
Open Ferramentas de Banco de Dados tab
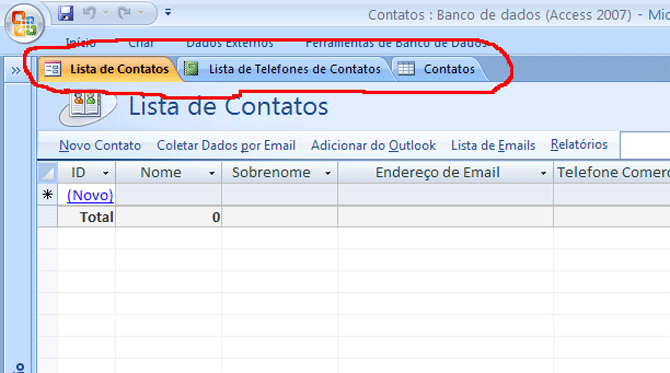(x=396, y=43)
